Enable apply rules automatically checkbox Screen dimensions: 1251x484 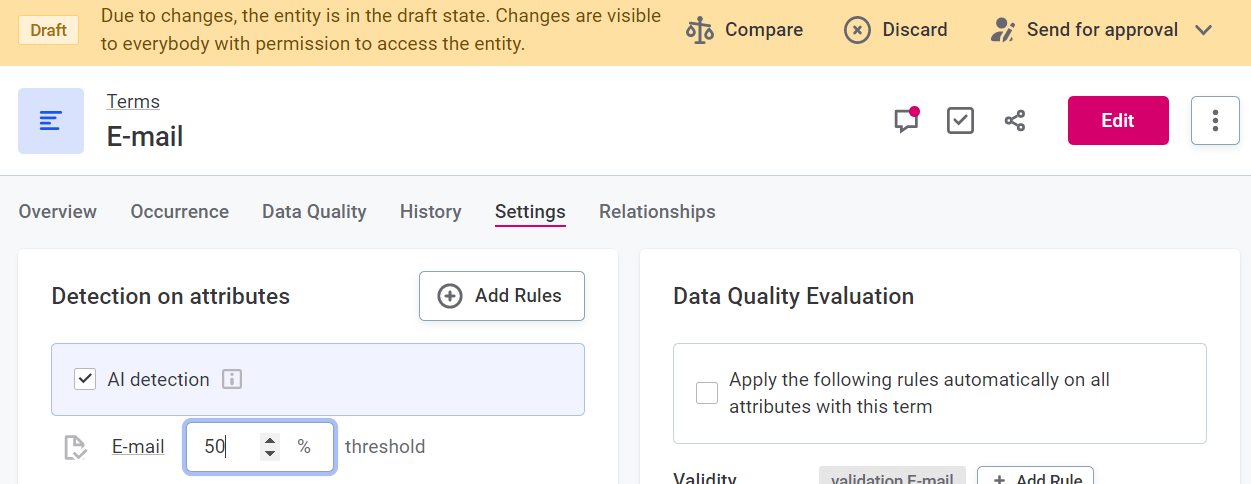(x=707, y=393)
